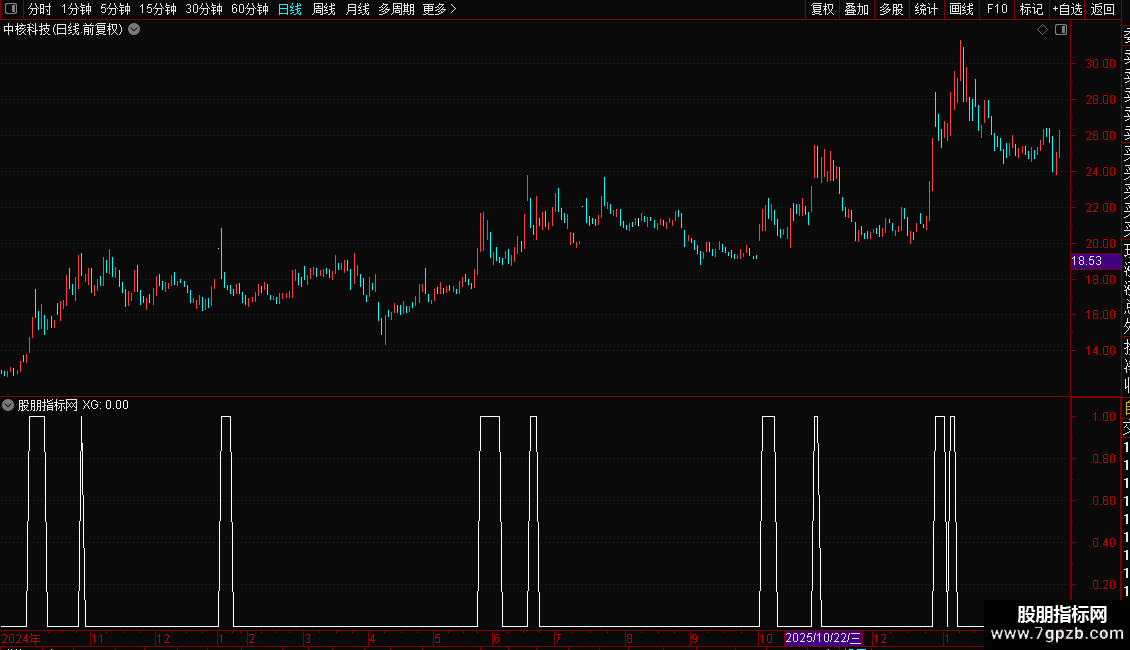Expand the 更多 periods menu
This screenshot has height=650, width=1130.
point(440,9)
